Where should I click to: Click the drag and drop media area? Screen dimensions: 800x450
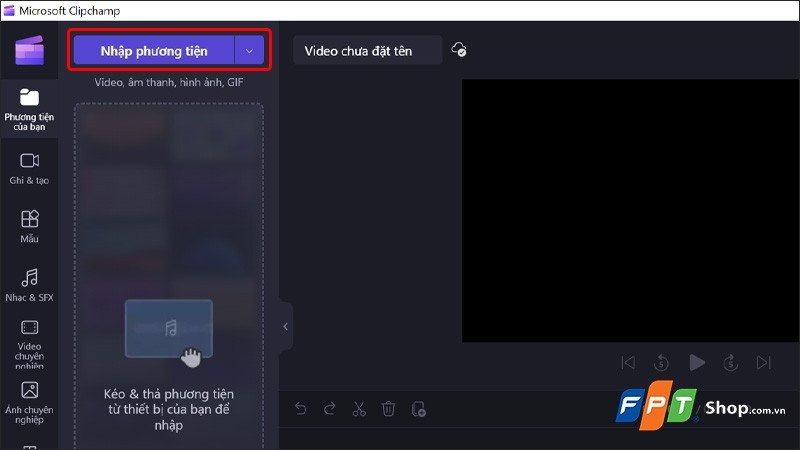coord(169,276)
